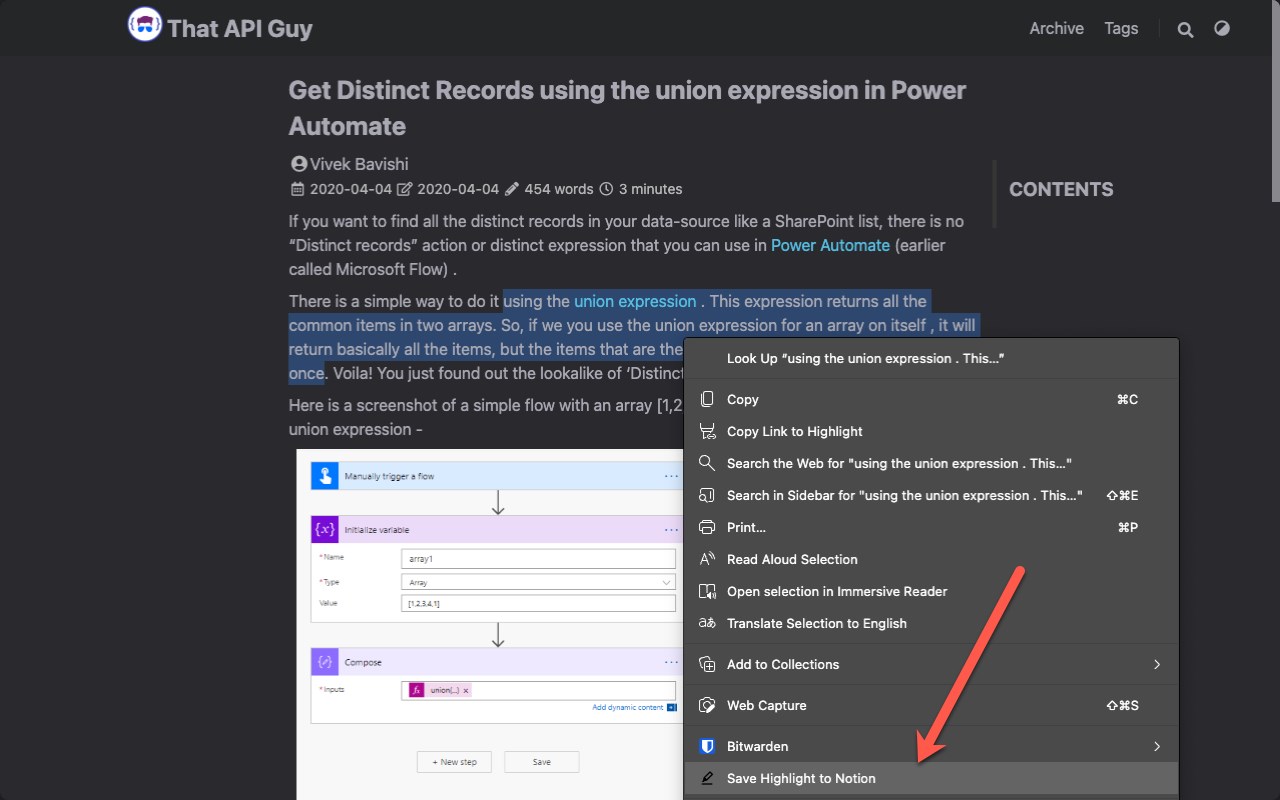This screenshot has width=1280, height=800.
Task: Click the Web Capture icon
Action: click(707, 705)
